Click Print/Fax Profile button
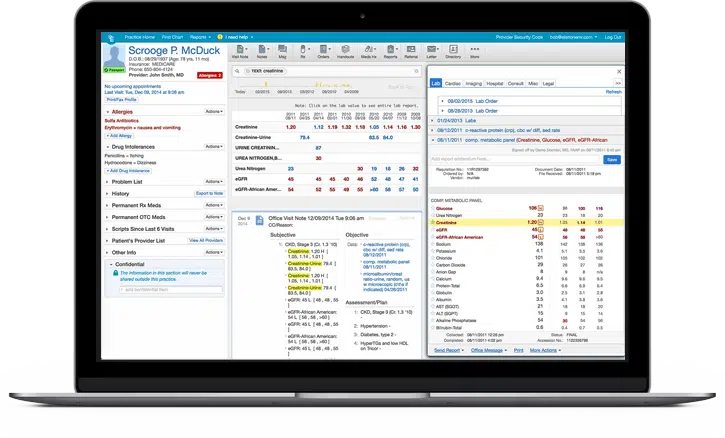725x438 pixels. pos(122,100)
